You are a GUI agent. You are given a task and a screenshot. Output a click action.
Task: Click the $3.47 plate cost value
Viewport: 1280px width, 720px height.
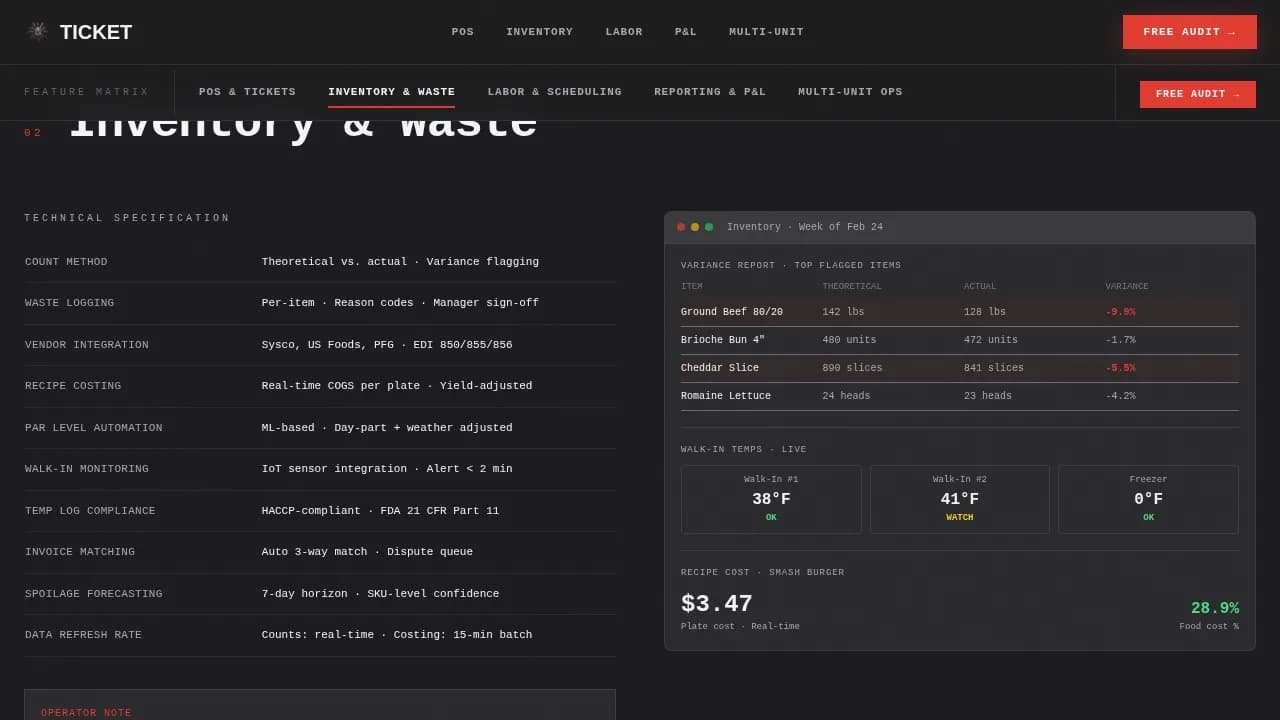717,604
